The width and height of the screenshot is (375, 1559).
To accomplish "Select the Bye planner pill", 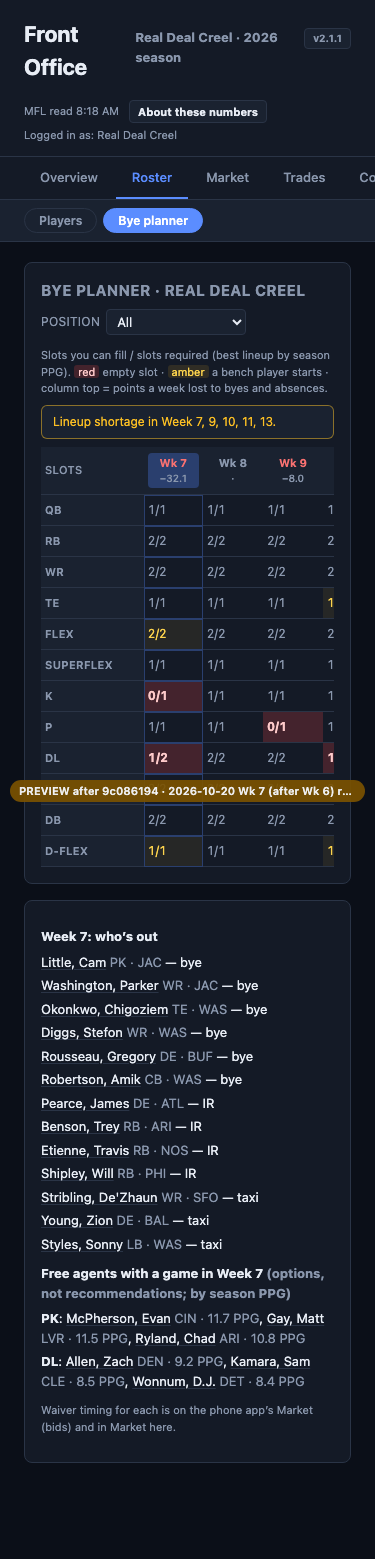I will [153, 220].
